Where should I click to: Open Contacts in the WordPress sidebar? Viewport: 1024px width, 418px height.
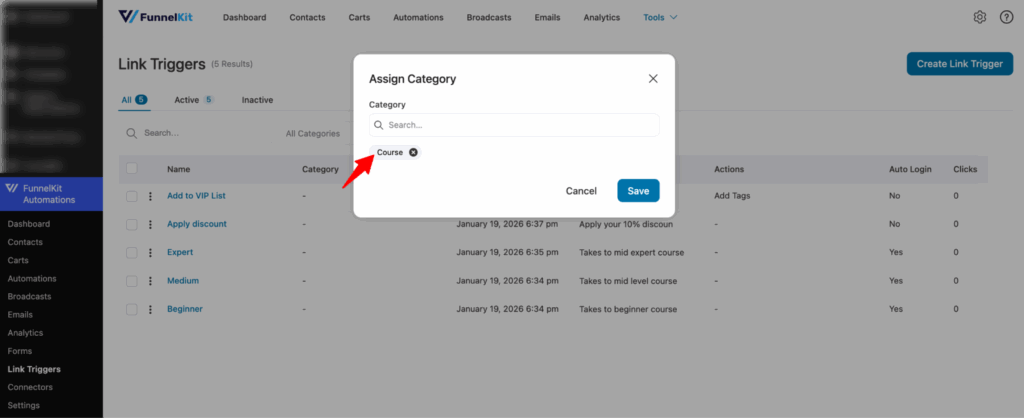[25, 242]
